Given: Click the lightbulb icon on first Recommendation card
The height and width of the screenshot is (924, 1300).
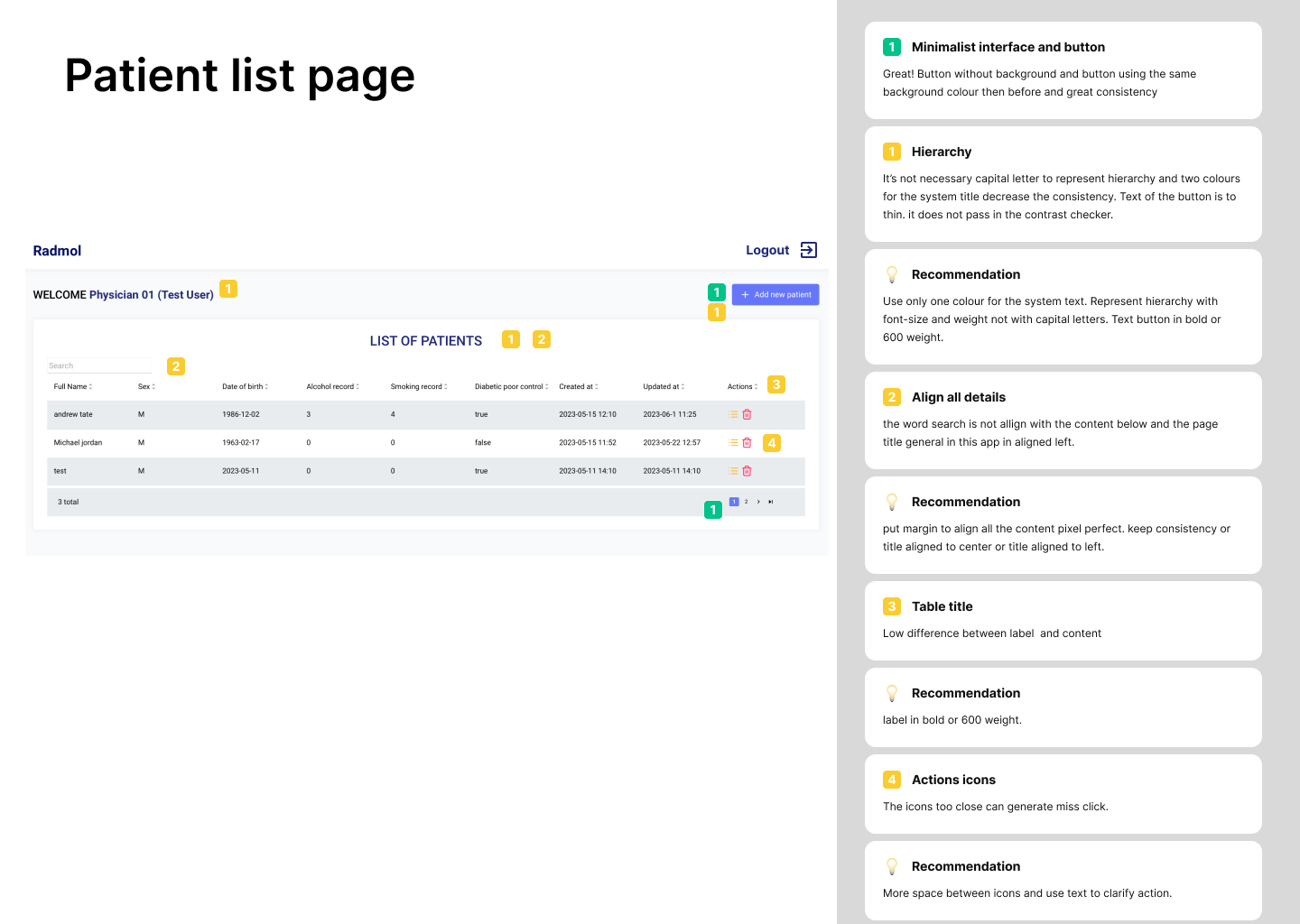Looking at the screenshot, I should click(892, 274).
